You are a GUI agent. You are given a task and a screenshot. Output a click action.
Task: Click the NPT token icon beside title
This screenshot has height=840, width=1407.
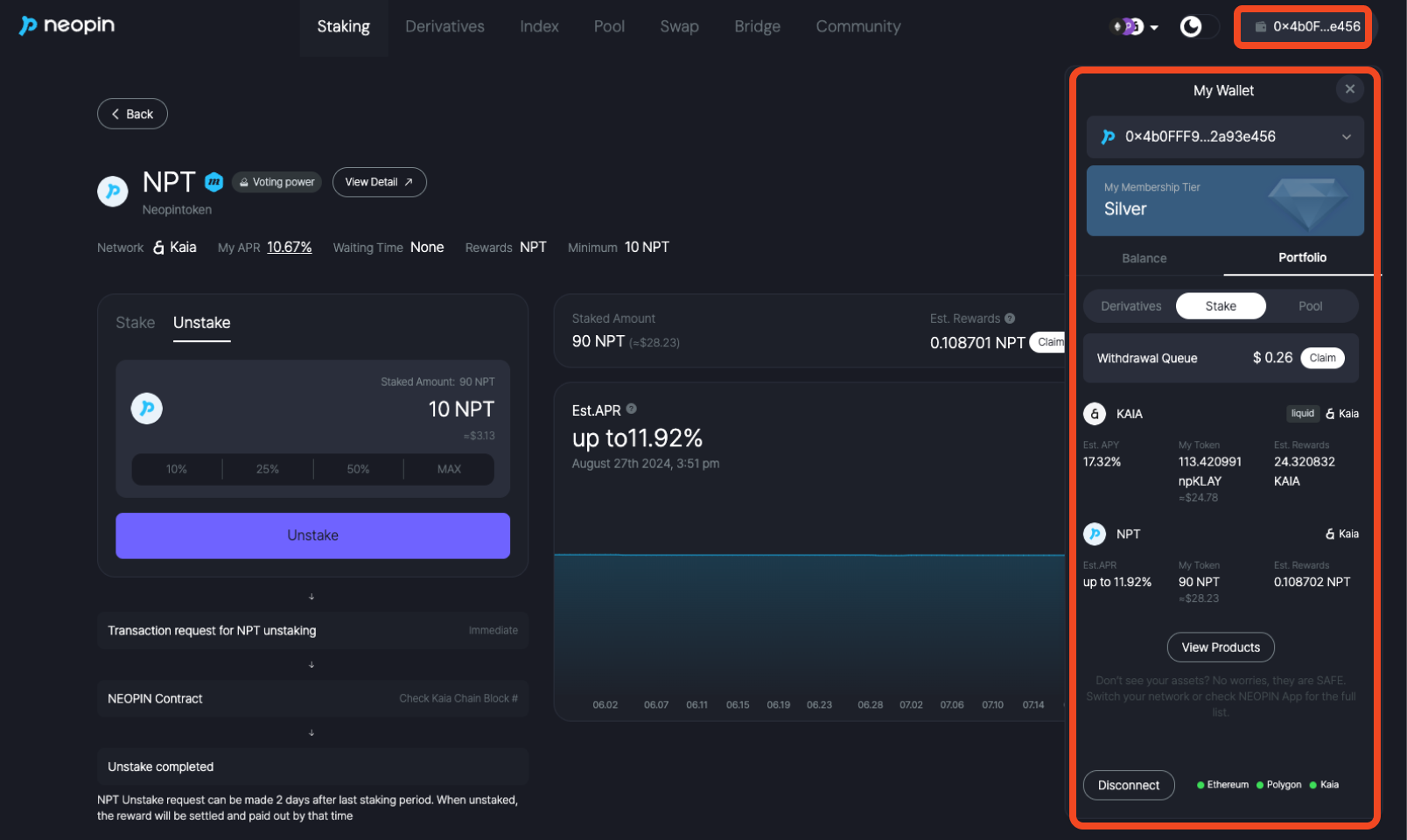[x=113, y=191]
